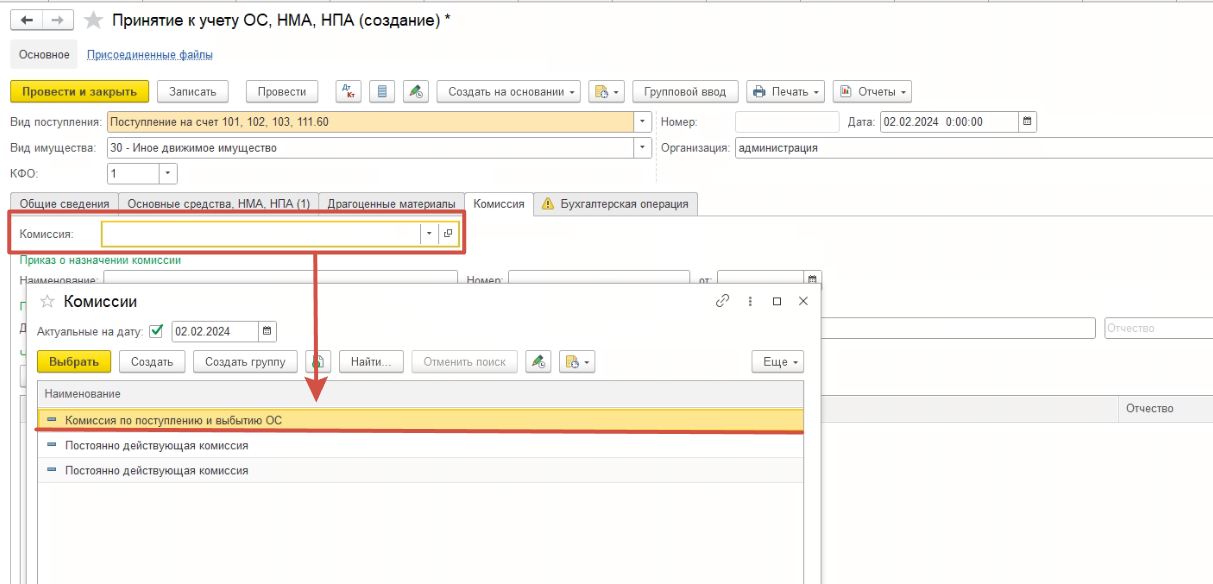The height and width of the screenshot is (584, 1213).
Task: Click the Отчество input field
Action: [x=1159, y=328]
